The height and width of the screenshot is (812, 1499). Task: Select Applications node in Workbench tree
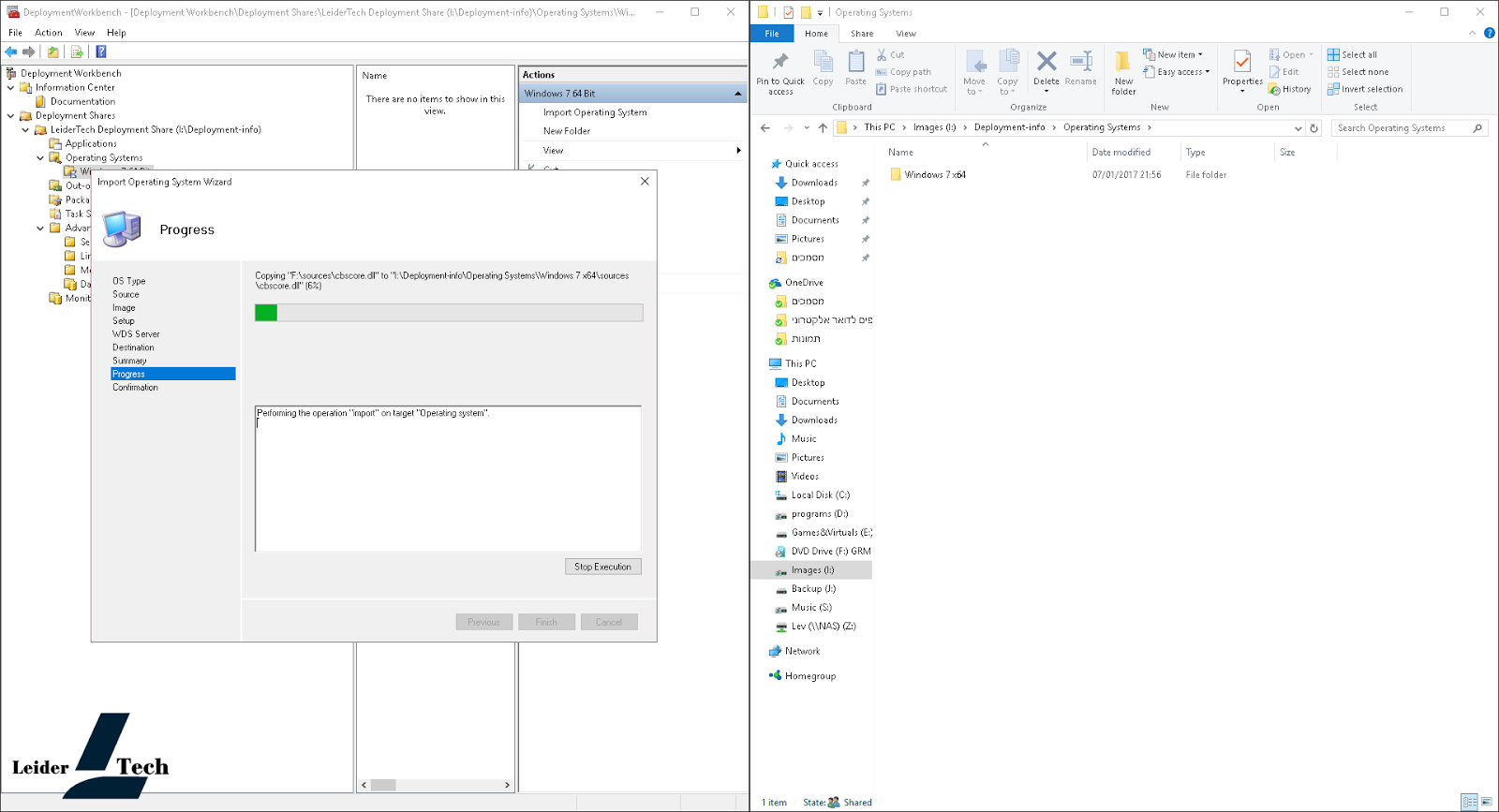91,144
